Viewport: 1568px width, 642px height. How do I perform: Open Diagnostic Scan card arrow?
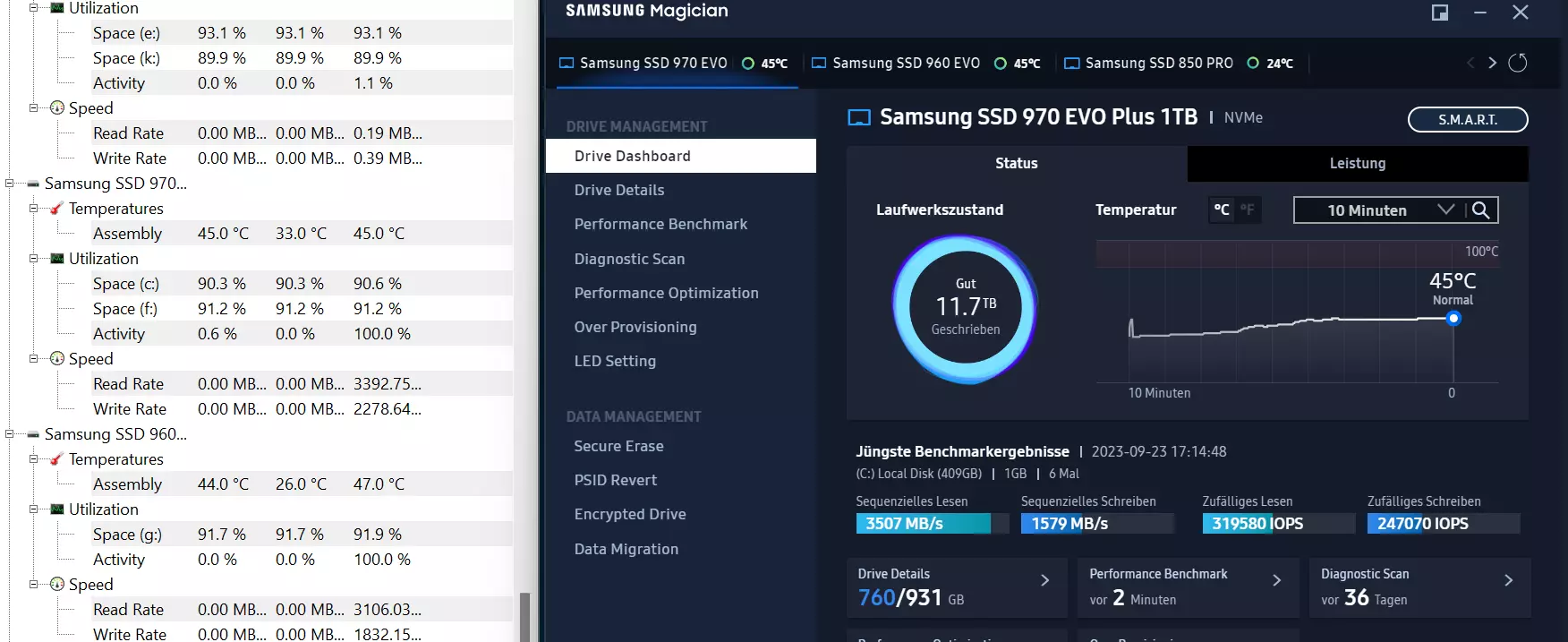(1508, 580)
